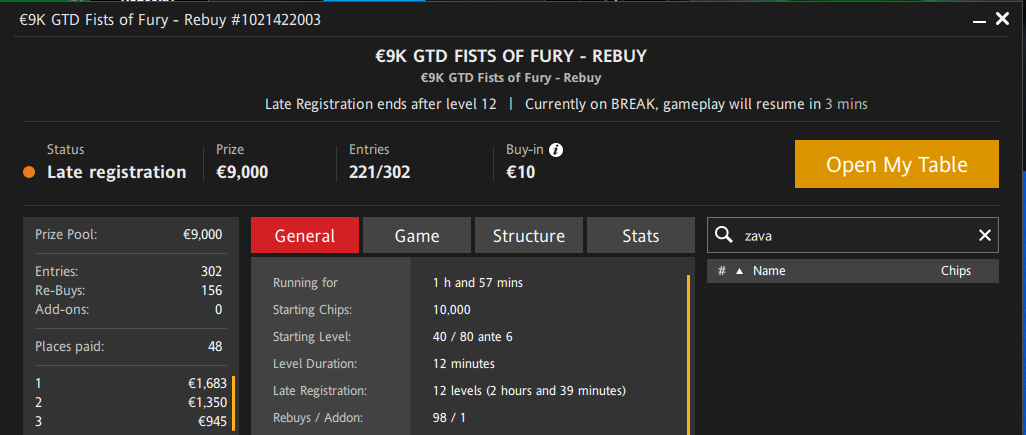The width and height of the screenshot is (1026, 435).
Task: Open My Table
Action: tap(896, 164)
